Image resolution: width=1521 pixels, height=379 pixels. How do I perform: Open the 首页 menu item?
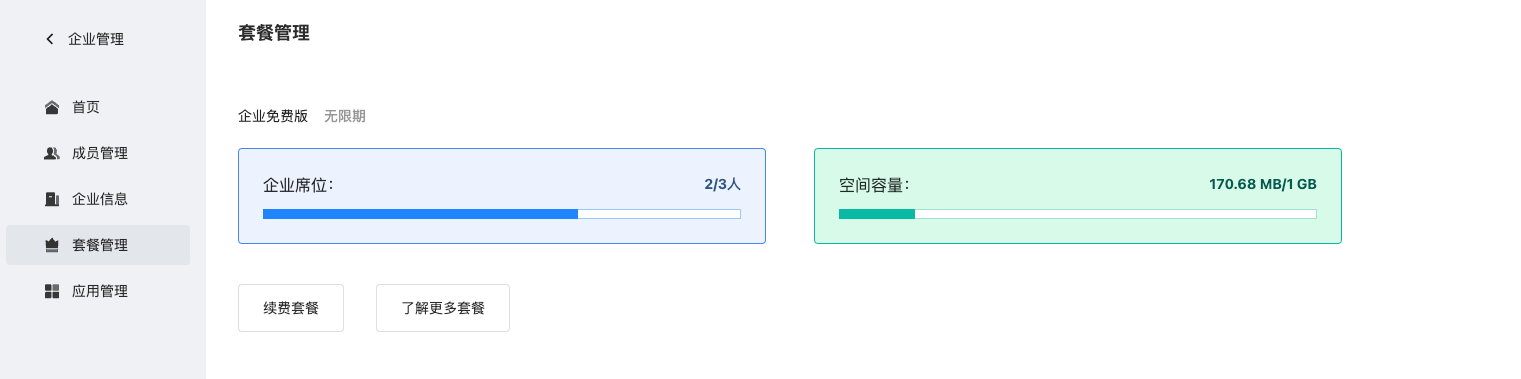click(98, 107)
